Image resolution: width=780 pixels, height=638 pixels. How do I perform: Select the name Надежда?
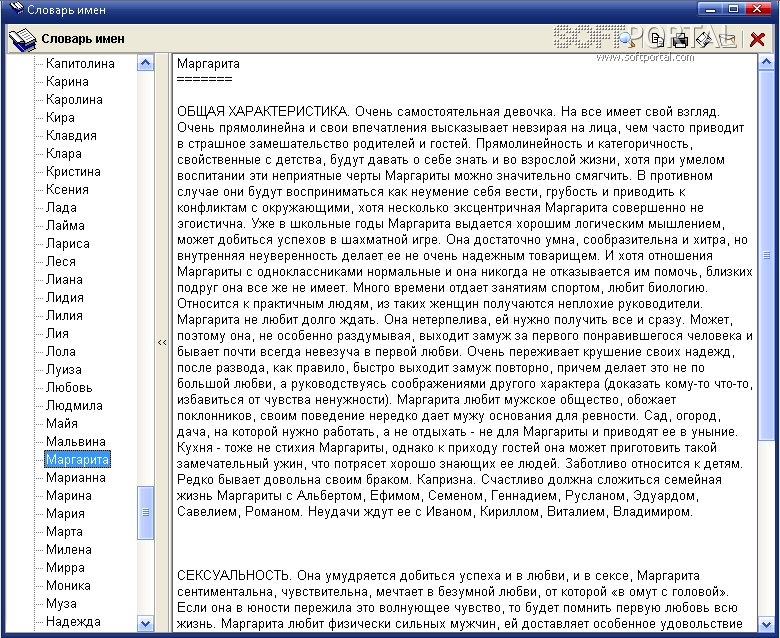coord(73,622)
